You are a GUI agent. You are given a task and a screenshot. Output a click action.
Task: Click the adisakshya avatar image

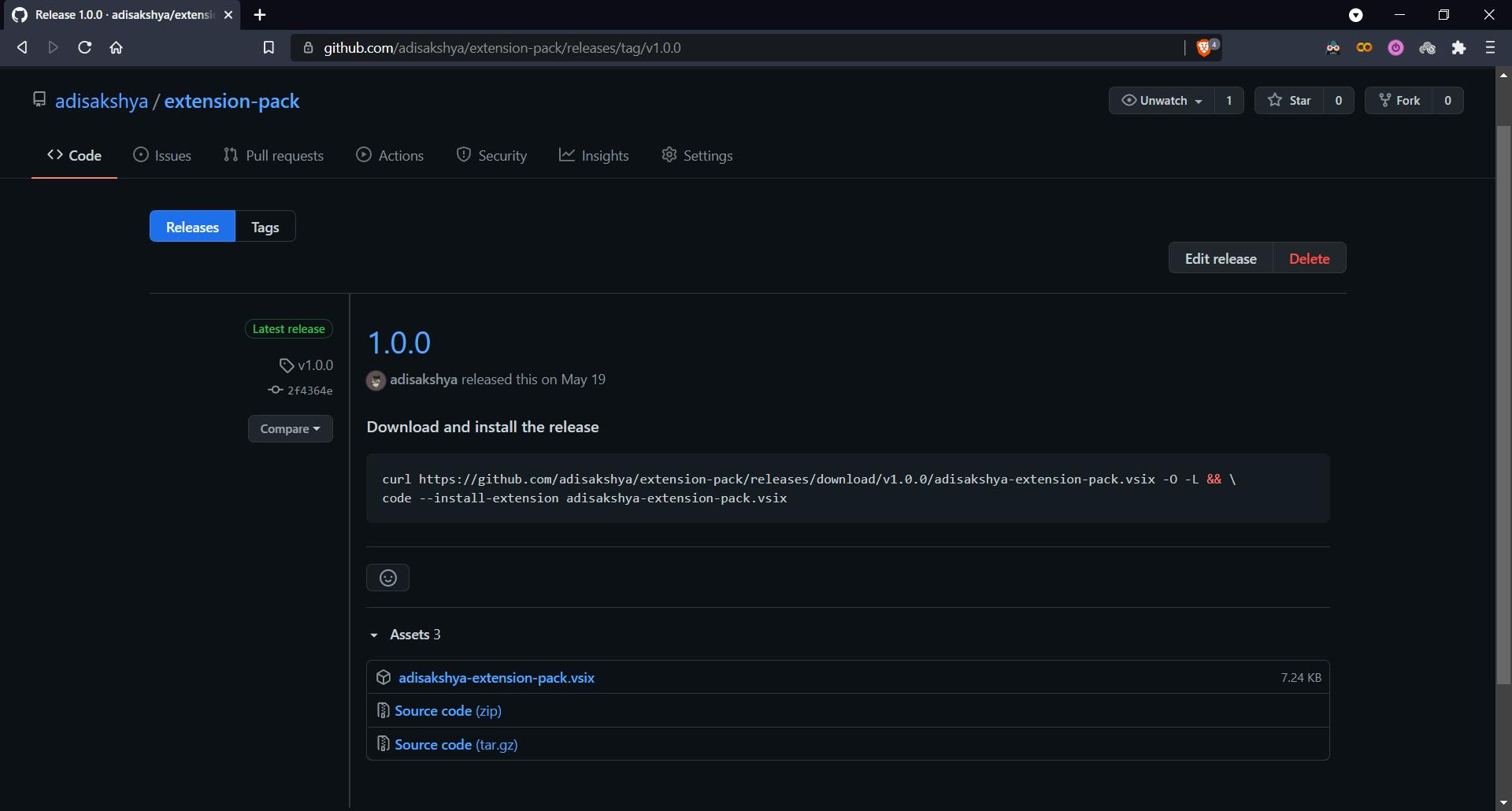click(376, 380)
